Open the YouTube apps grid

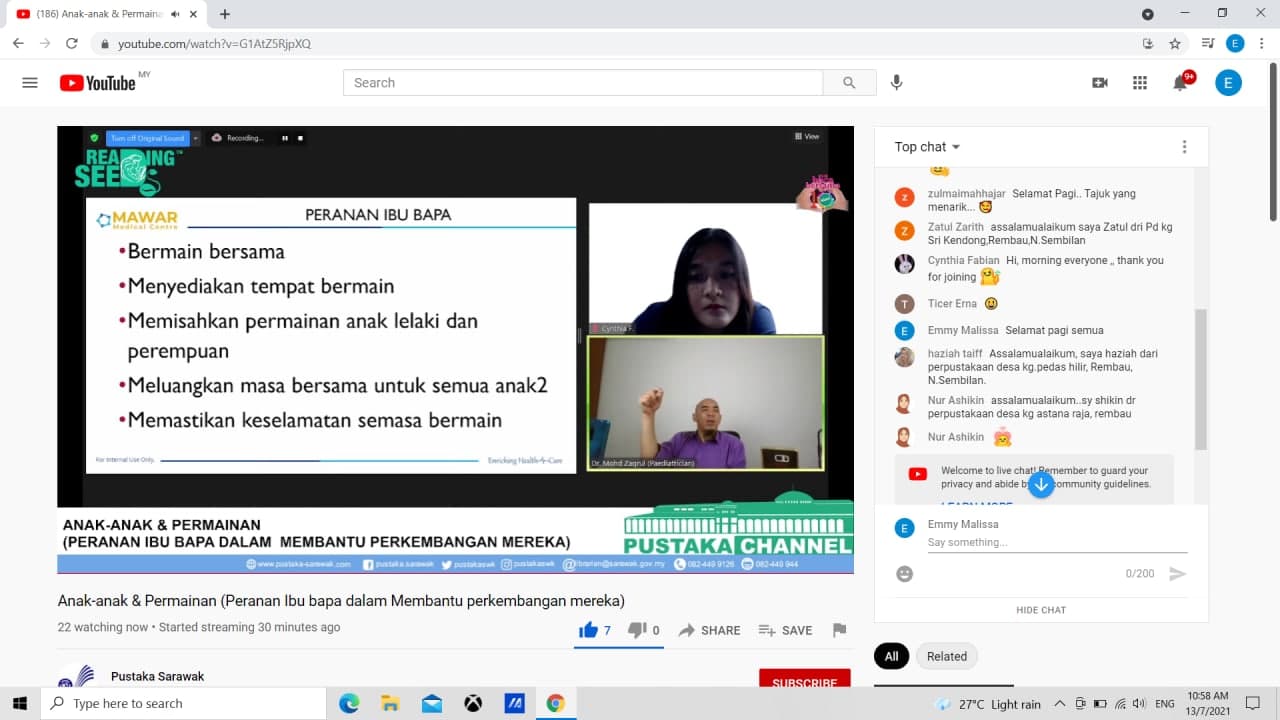1140,83
